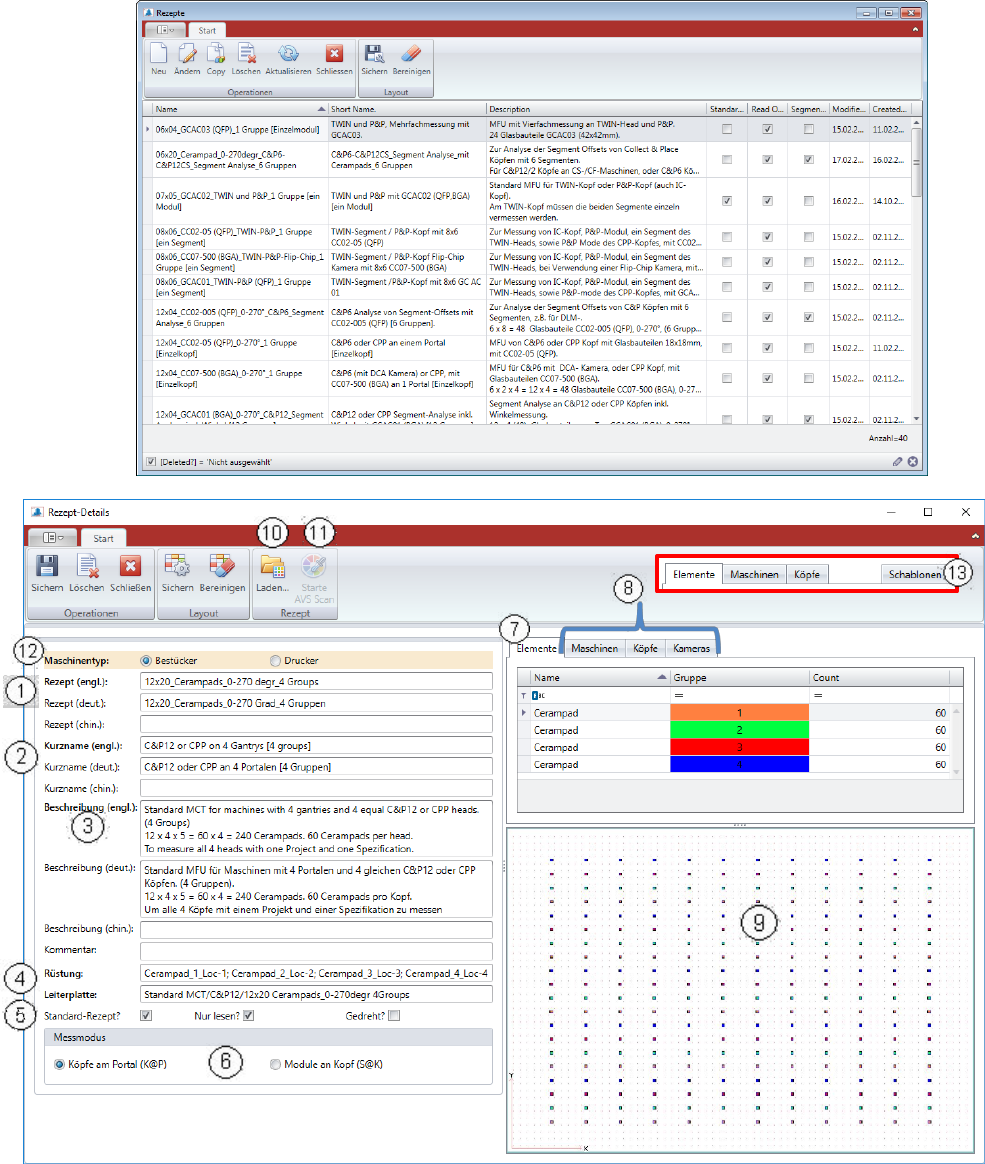Click the Neu icon in Rezepte toolbar
Screen dimensions: 985x1164
click(x=158, y=56)
